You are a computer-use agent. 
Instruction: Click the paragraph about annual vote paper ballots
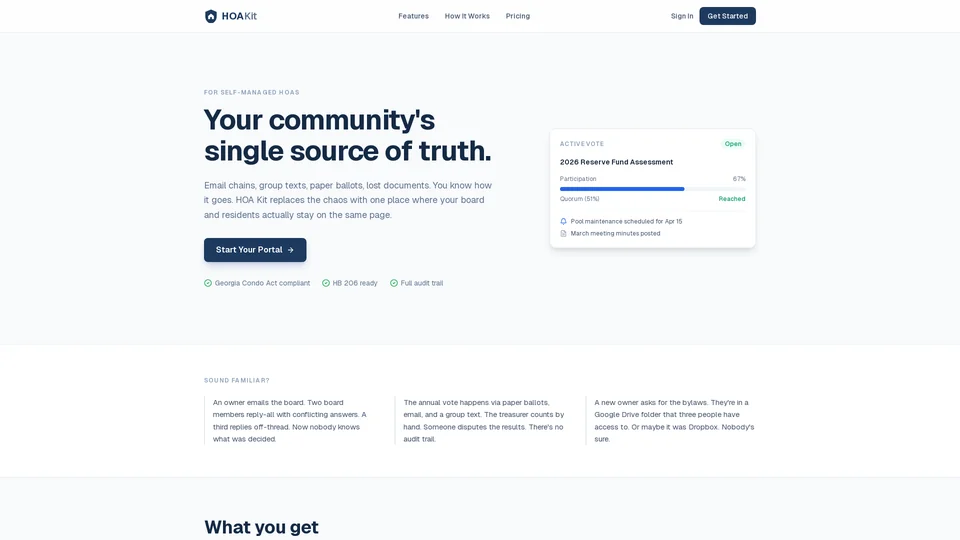(x=484, y=421)
